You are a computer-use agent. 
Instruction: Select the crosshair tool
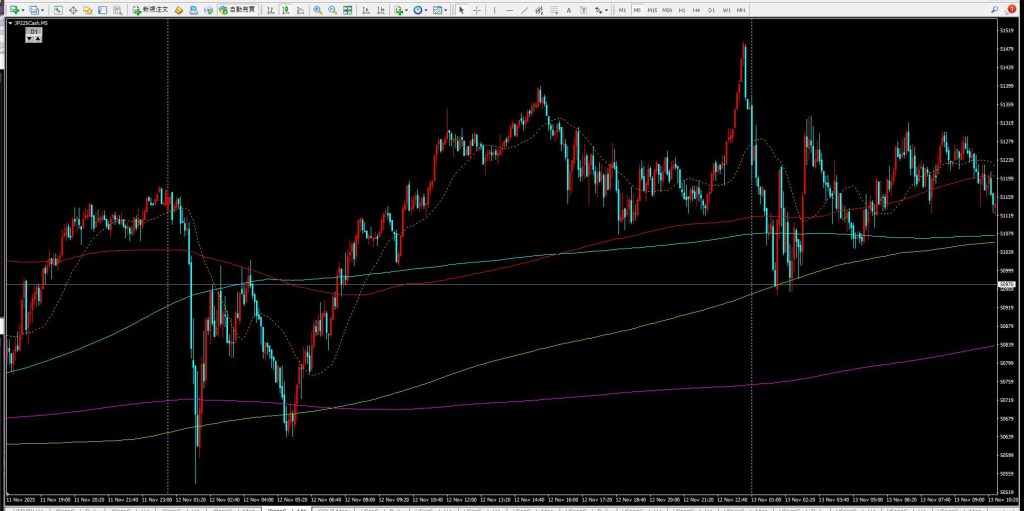click(x=476, y=10)
